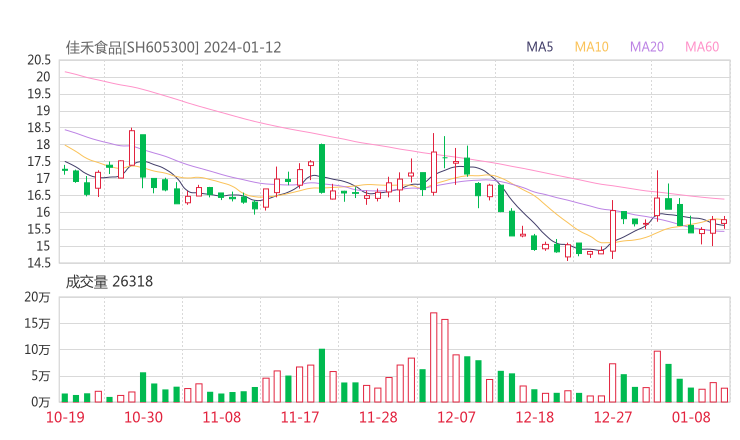Click the 12-27 date axis label
The height and width of the screenshot is (440, 740).
[x=613, y=417]
